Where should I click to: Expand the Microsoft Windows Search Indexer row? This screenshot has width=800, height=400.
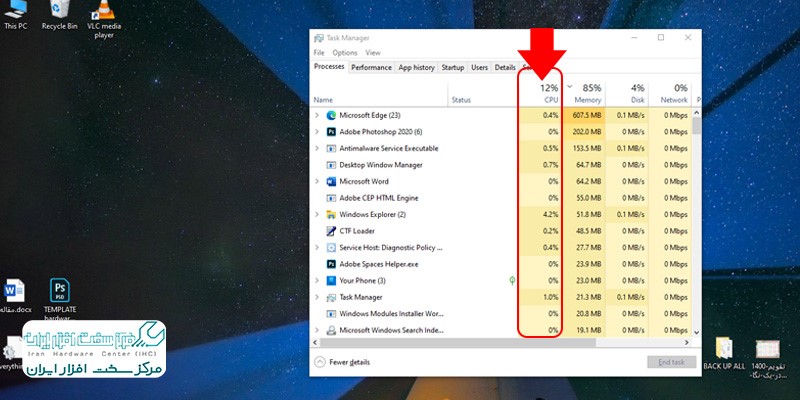pos(317,330)
